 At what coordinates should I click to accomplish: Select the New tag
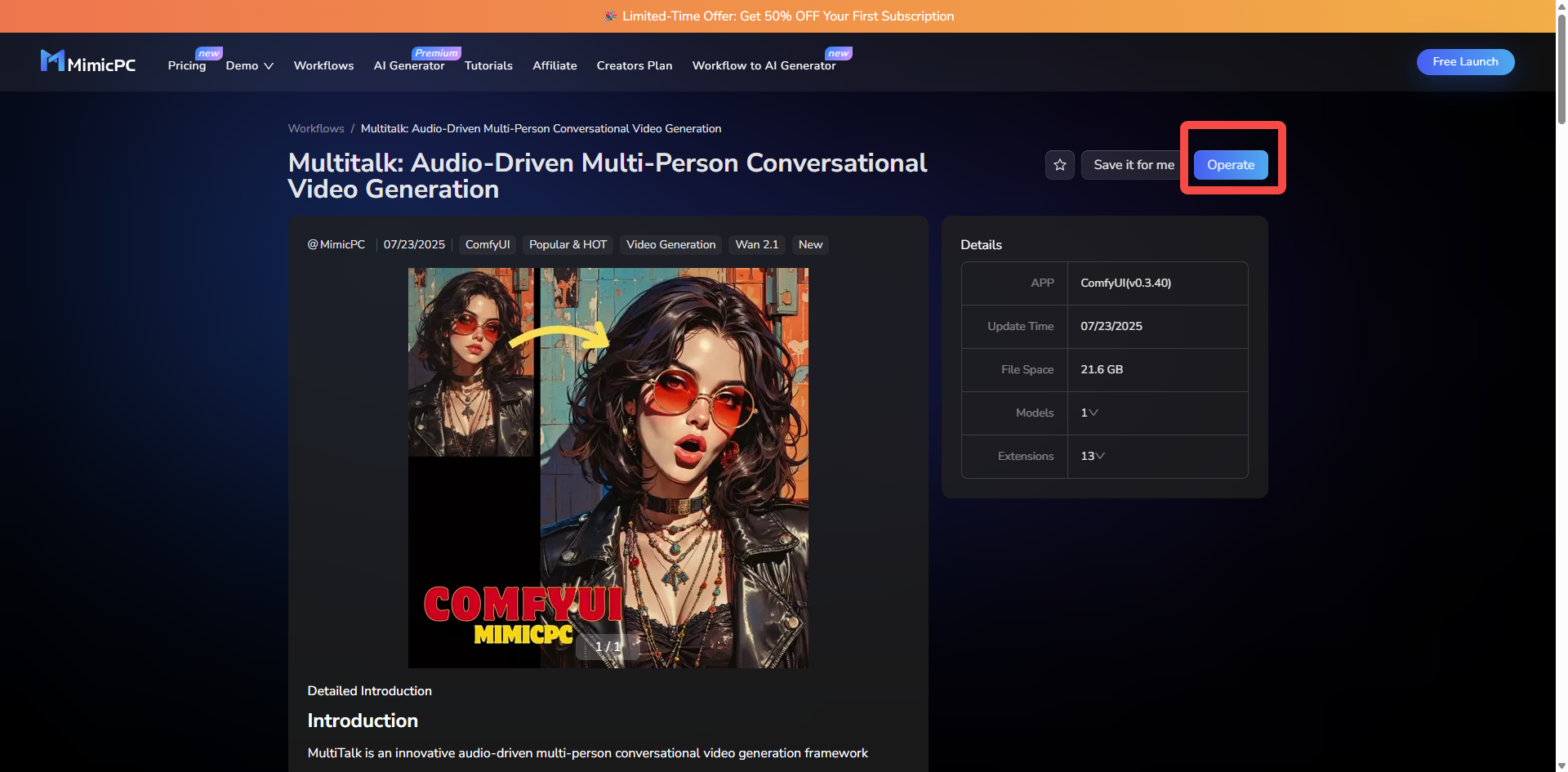click(x=810, y=244)
